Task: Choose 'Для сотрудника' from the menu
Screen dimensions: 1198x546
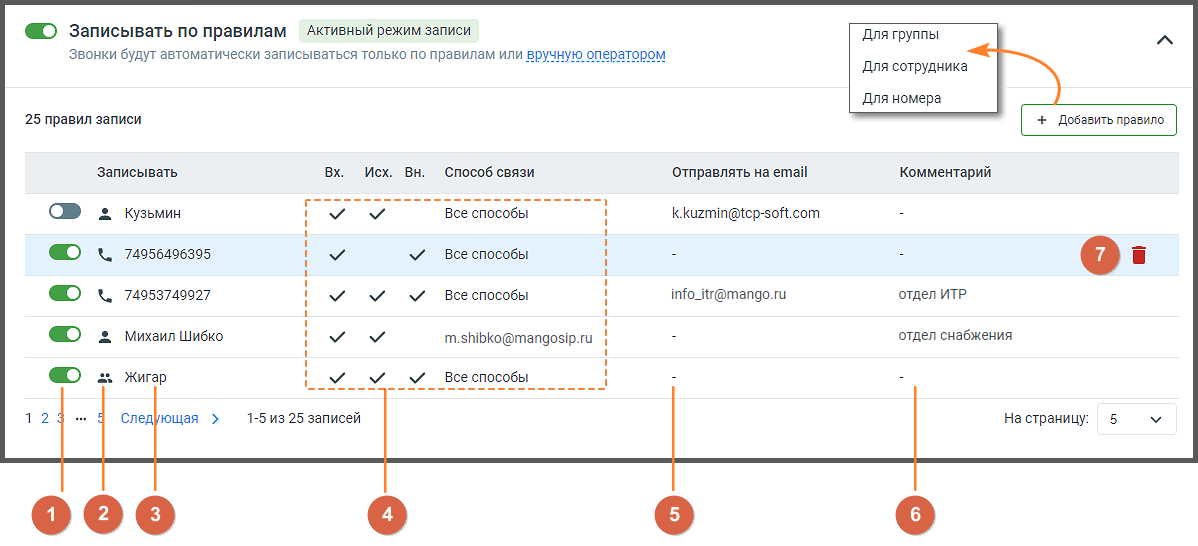Action: click(x=915, y=66)
